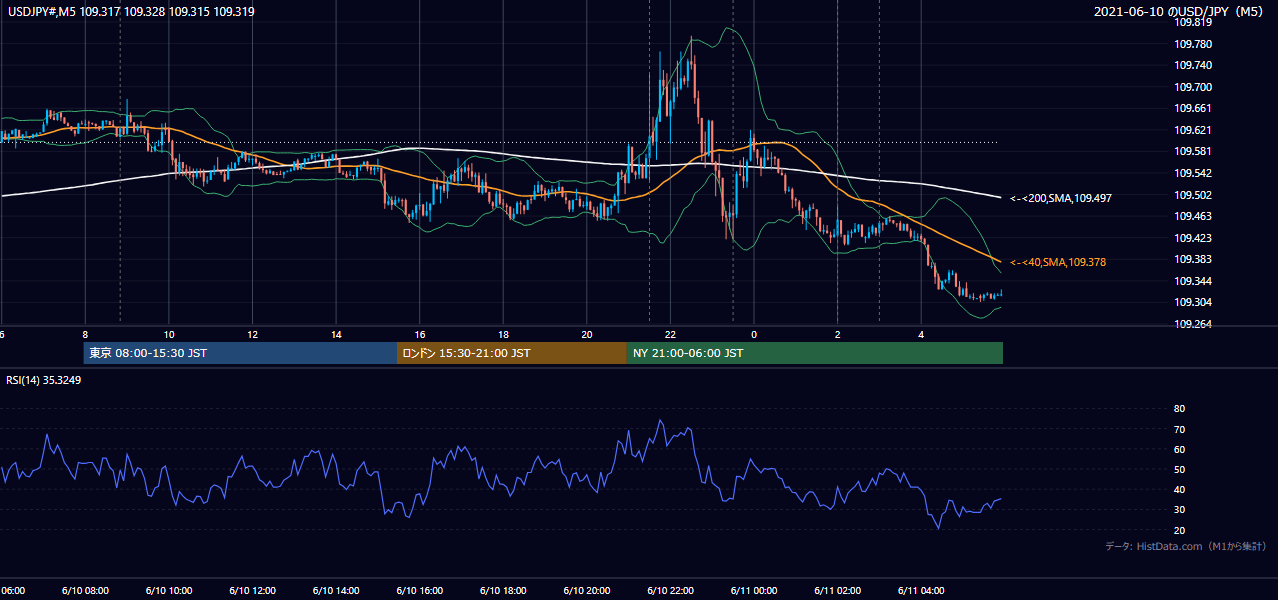Viewport: 1278px width, 600px height.
Task: Click hour label 8 under price chart
Action: click(85, 335)
